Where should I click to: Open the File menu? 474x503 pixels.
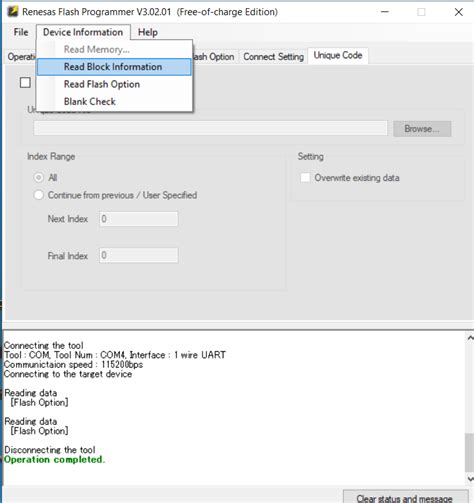[x=21, y=32]
